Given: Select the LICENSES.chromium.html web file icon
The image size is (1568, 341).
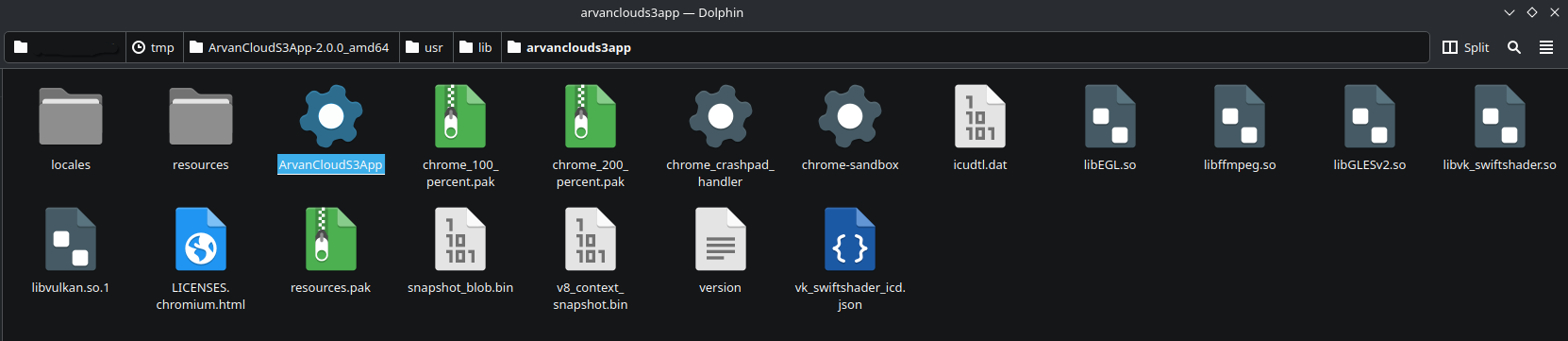Looking at the screenshot, I should click(x=201, y=239).
